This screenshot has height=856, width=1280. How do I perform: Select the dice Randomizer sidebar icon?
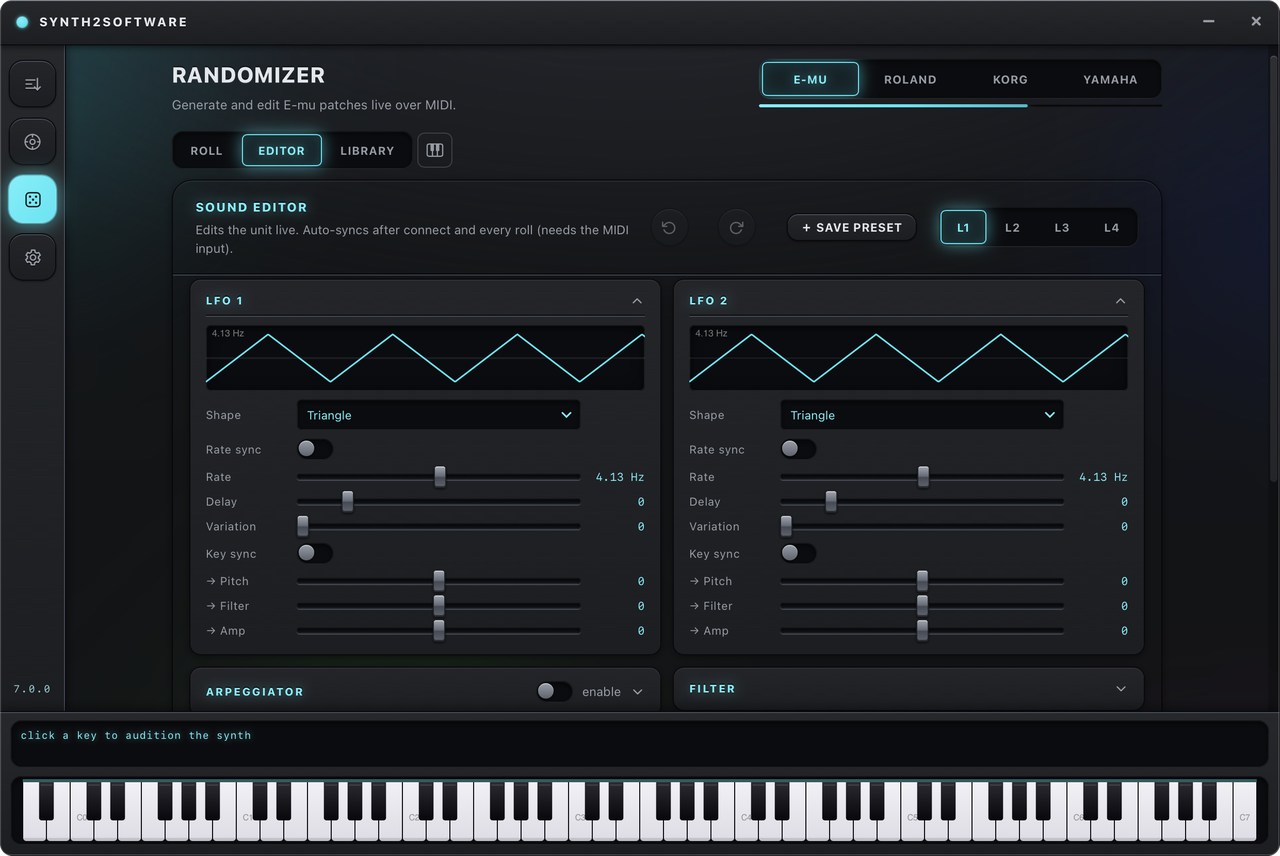(32, 200)
